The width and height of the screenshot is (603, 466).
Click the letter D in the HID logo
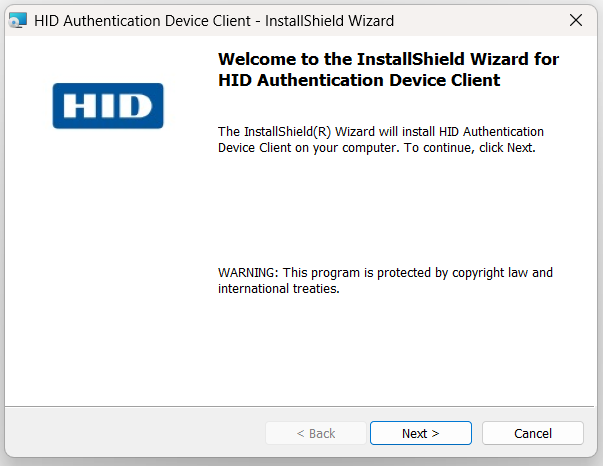coord(136,106)
